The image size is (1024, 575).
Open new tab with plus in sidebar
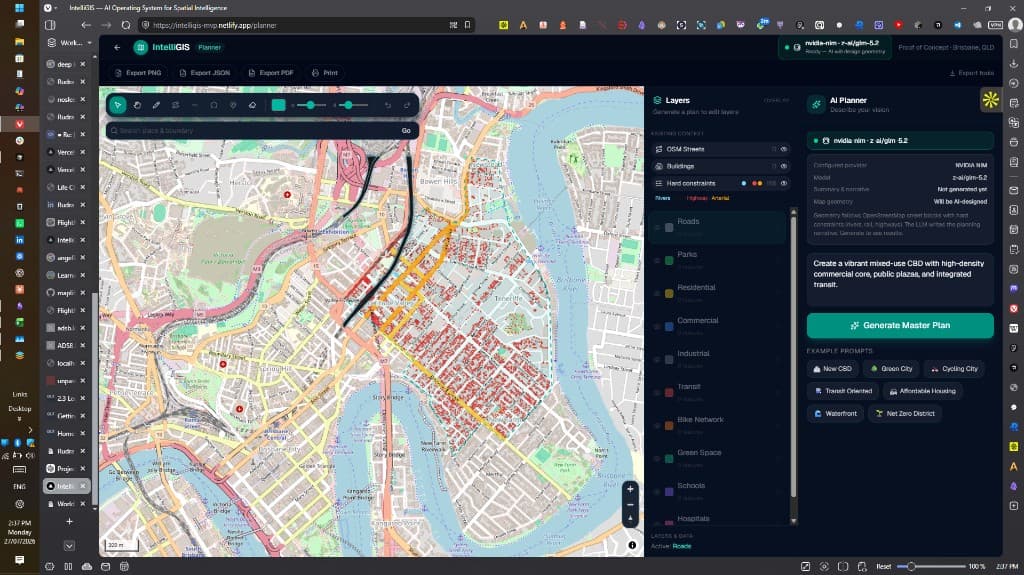69,521
